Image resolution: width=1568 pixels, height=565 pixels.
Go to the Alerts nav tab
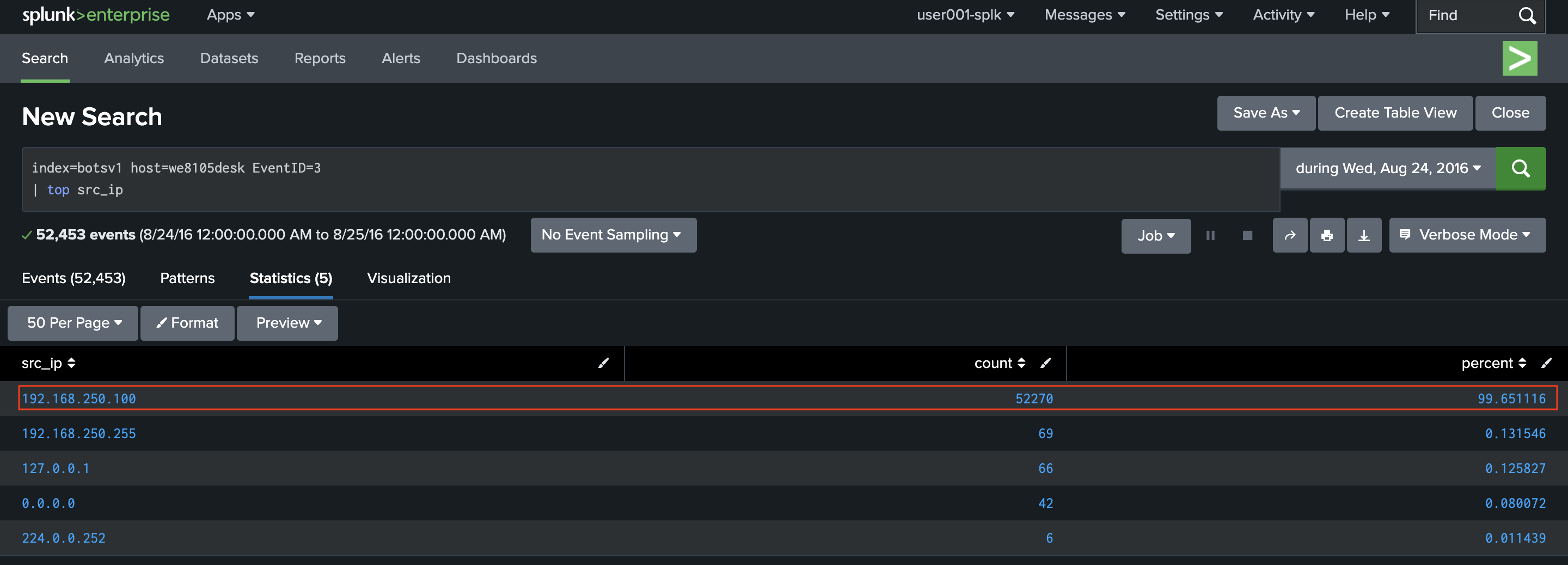(401, 58)
